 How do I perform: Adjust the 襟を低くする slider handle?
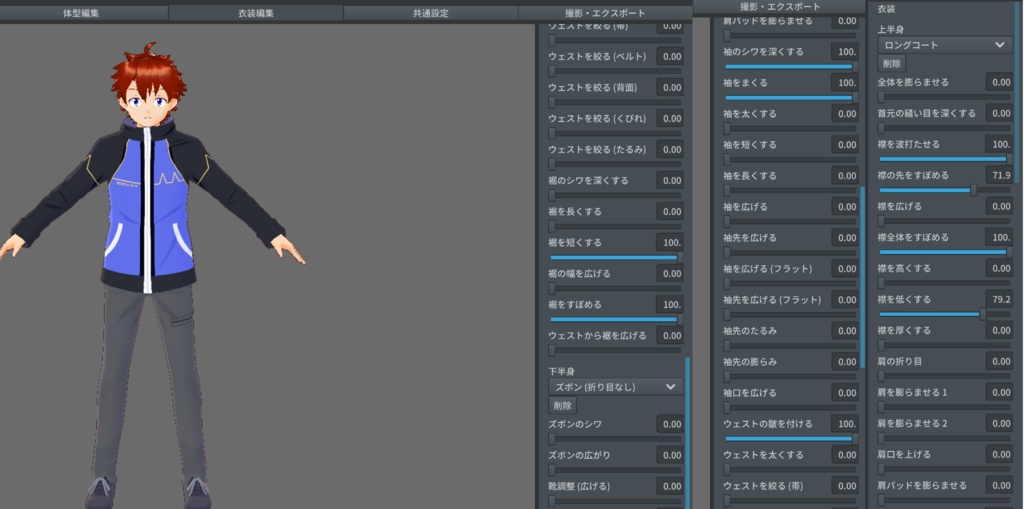click(x=982, y=314)
